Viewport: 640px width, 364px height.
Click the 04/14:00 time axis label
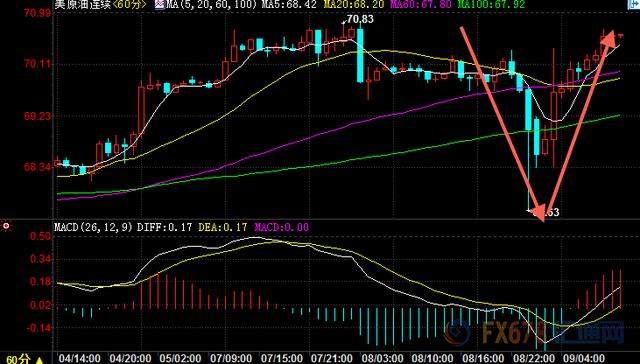pos(80,359)
